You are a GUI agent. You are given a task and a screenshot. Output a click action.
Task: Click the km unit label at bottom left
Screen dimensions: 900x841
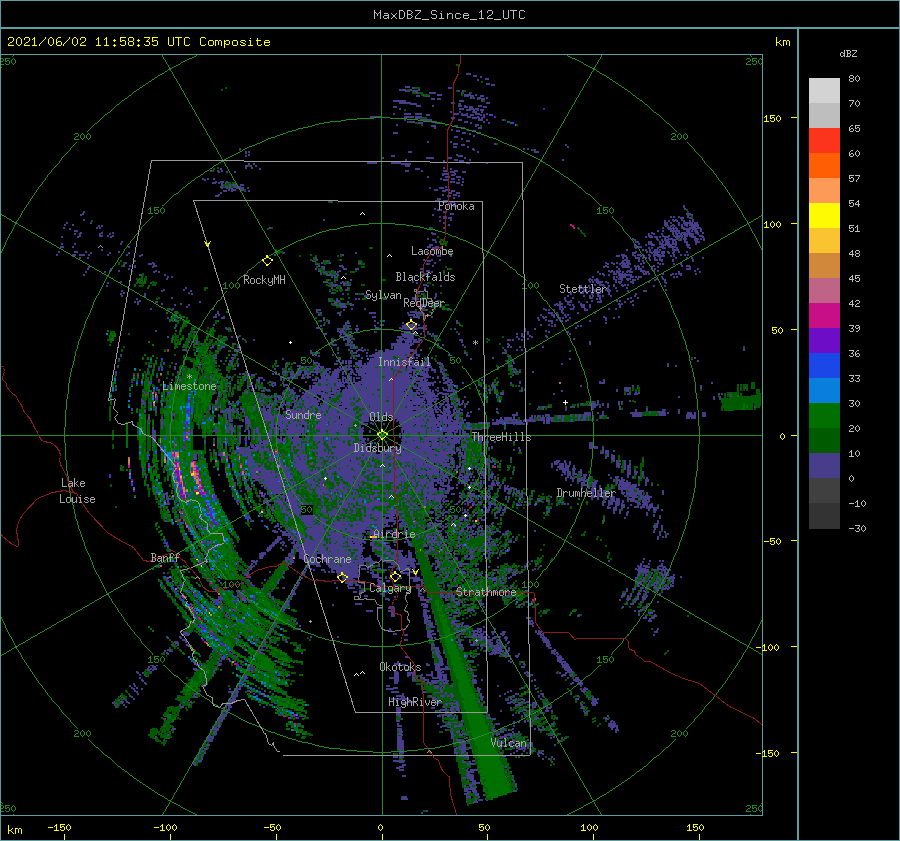(x=14, y=830)
